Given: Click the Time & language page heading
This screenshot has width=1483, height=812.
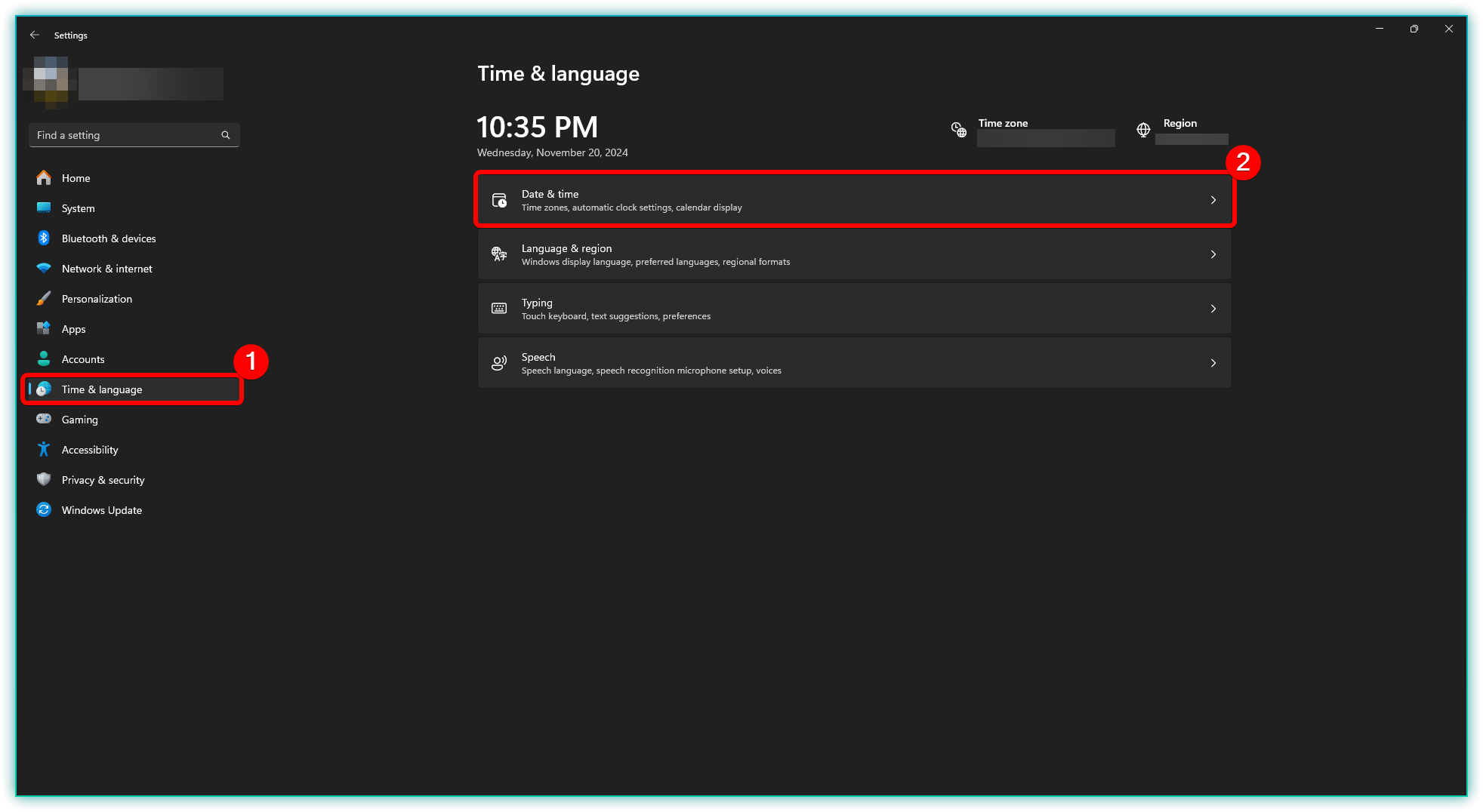Looking at the screenshot, I should click(x=558, y=73).
